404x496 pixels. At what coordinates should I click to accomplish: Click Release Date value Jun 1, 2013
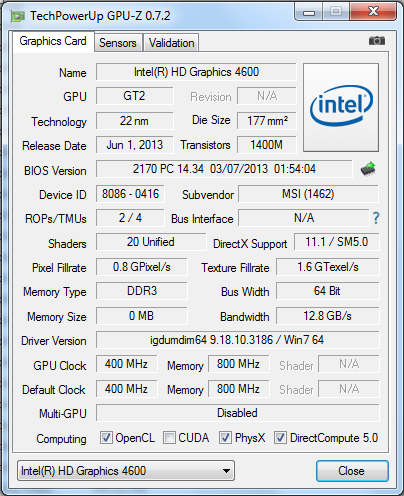[135, 145]
